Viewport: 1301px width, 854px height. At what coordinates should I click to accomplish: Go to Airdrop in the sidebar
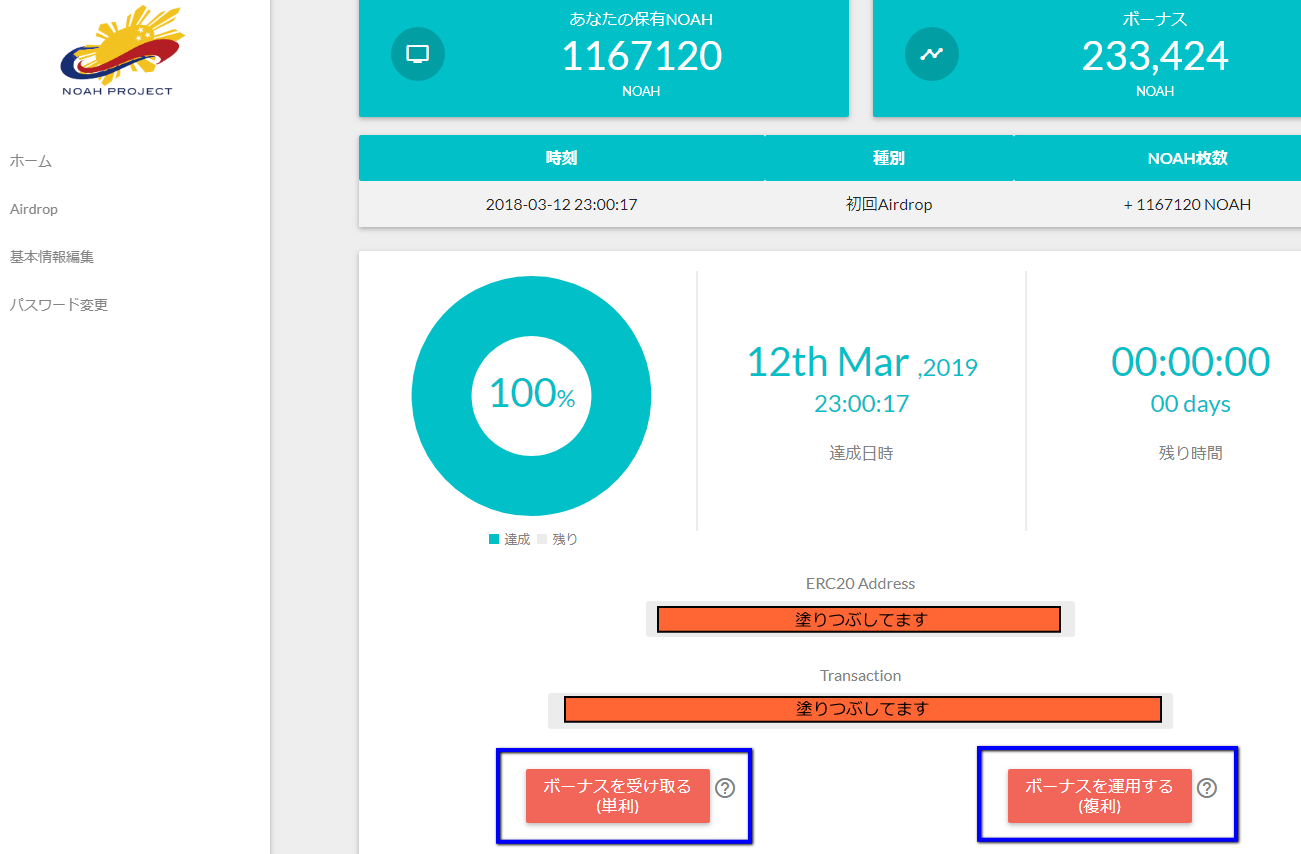(x=34, y=209)
